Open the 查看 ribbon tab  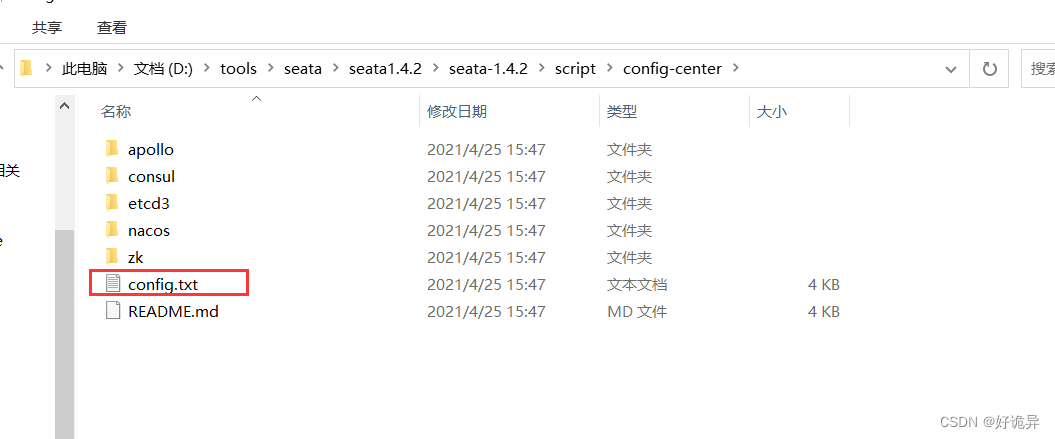coord(112,28)
